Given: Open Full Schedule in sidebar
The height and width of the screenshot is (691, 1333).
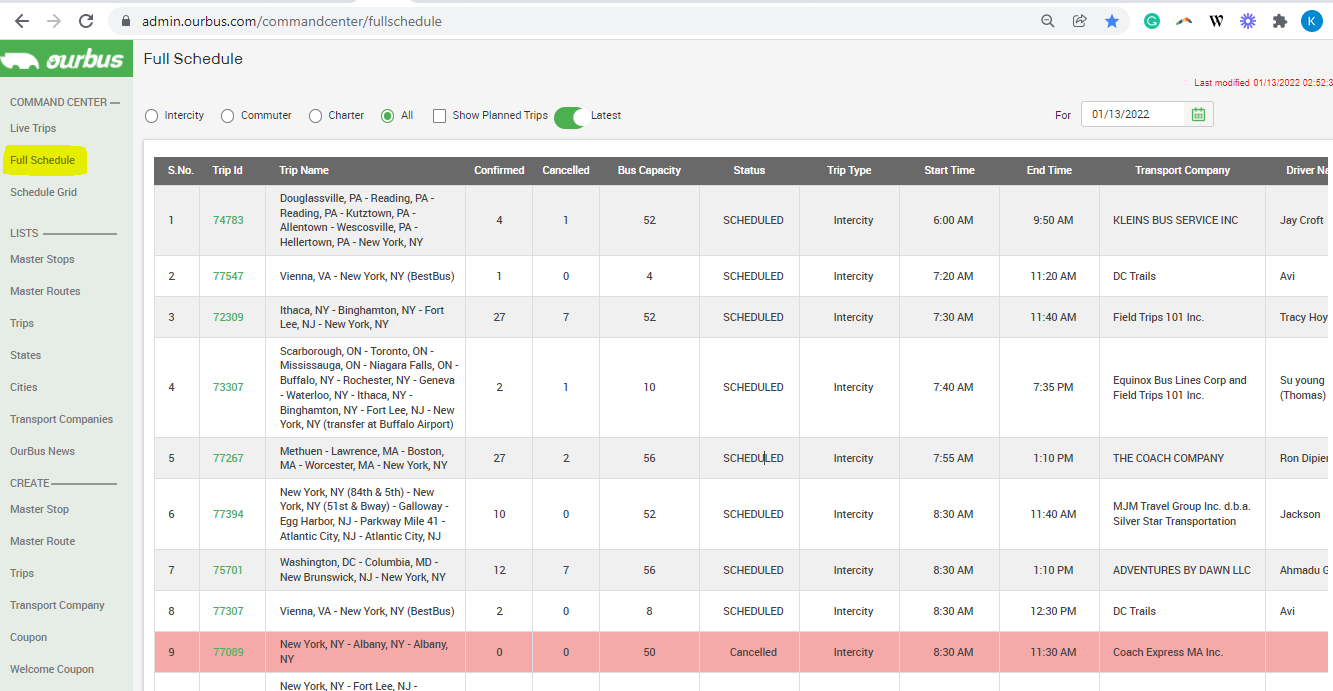Looking at the screenshot, I should [43, 160].
